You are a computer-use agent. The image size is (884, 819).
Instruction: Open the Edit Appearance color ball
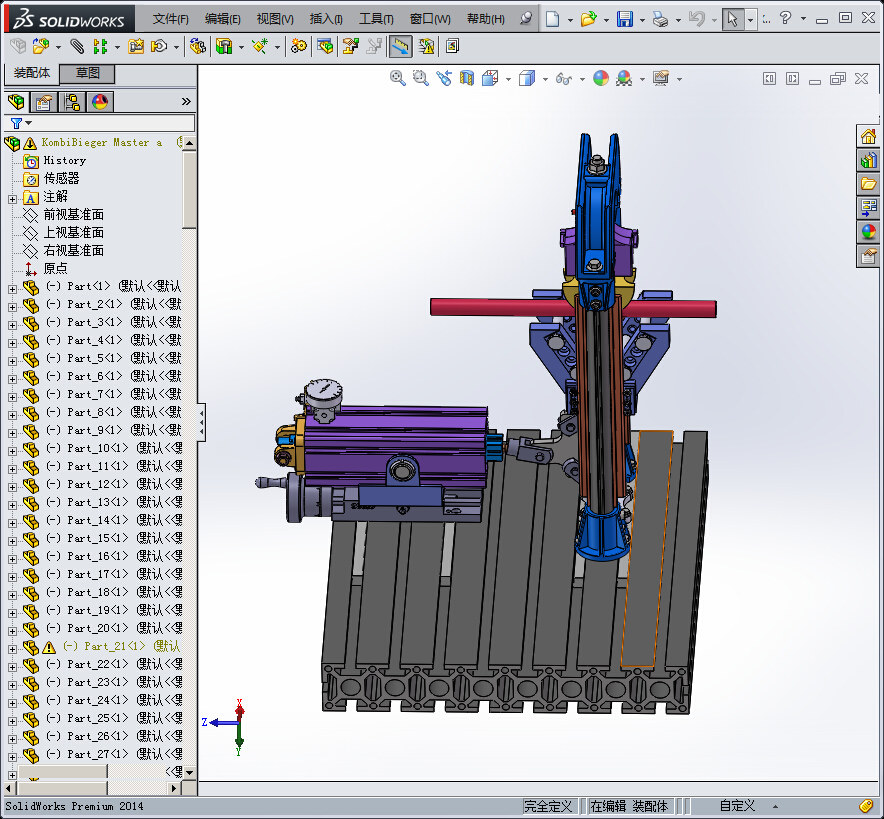(x=600, y=78)
